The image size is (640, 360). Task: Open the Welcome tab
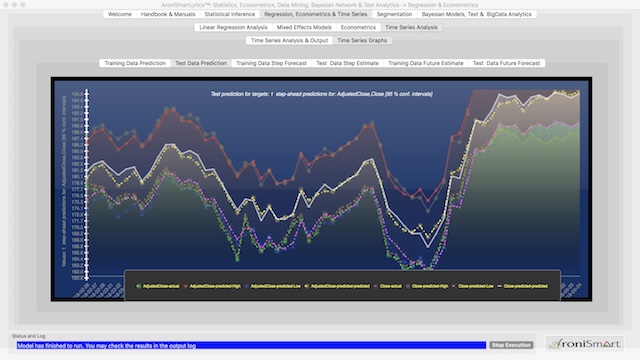pos(120,14)
